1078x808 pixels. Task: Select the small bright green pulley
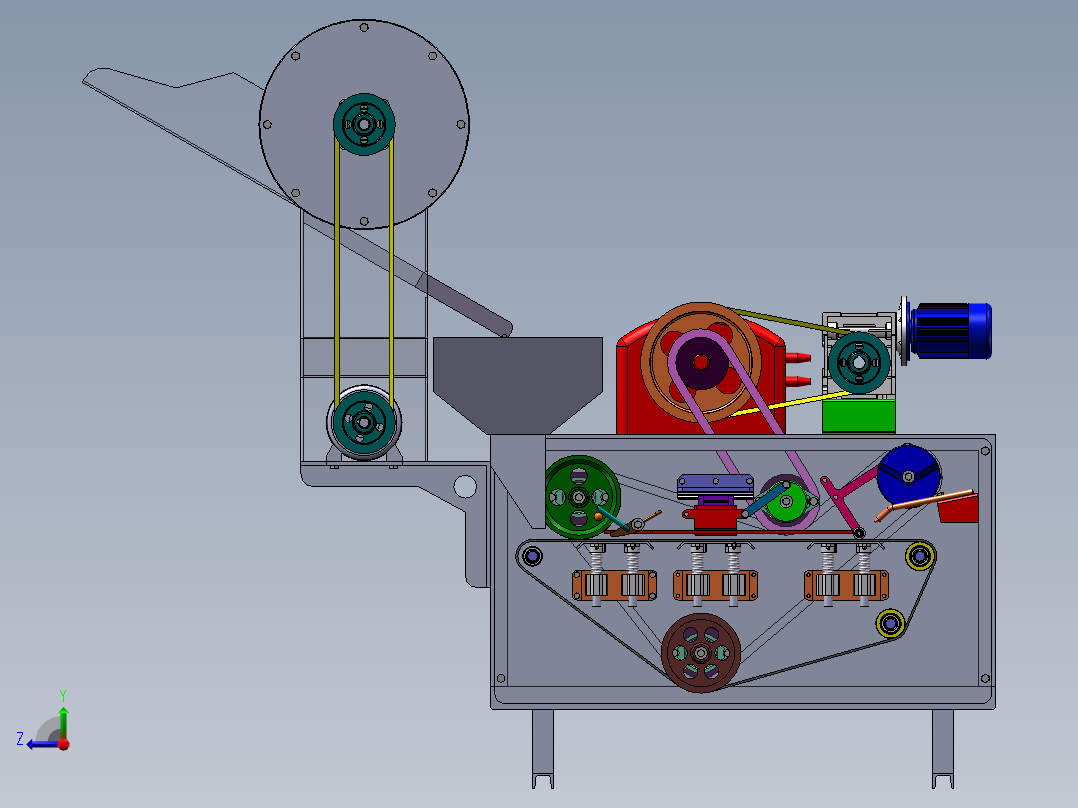click(x=786, y=503)
